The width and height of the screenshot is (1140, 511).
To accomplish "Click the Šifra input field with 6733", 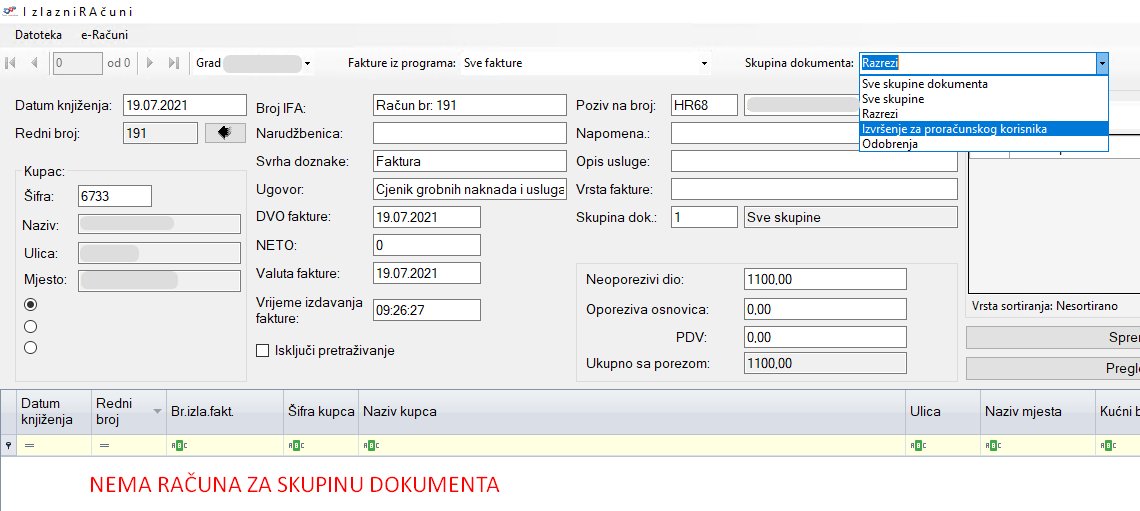I will 114,196.
